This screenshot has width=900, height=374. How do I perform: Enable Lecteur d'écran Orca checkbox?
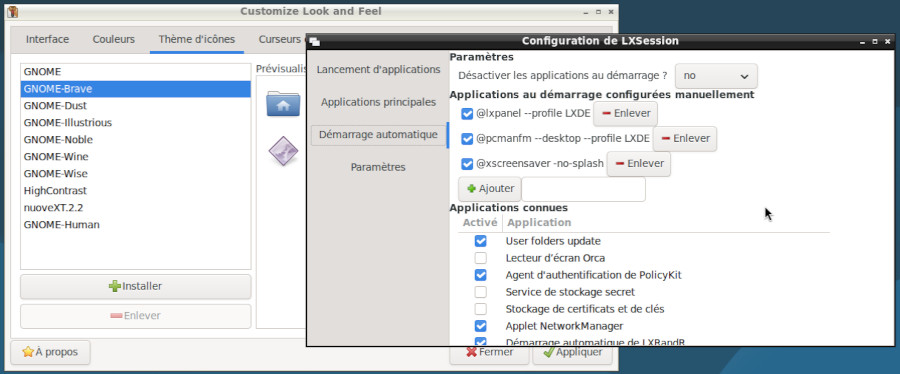click(480, 258)
